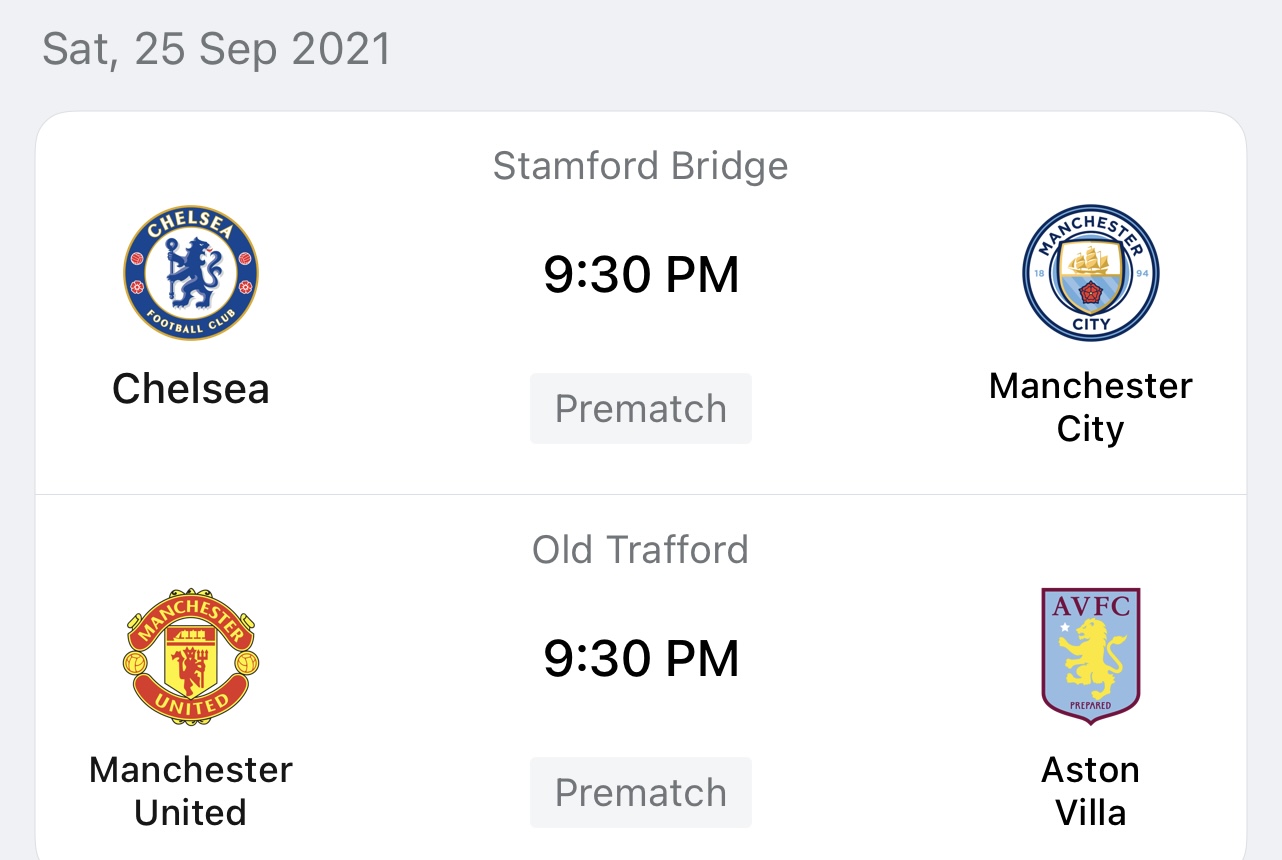
Task: Tap the Manchester City crest
Action: [x=1090, y=273]
